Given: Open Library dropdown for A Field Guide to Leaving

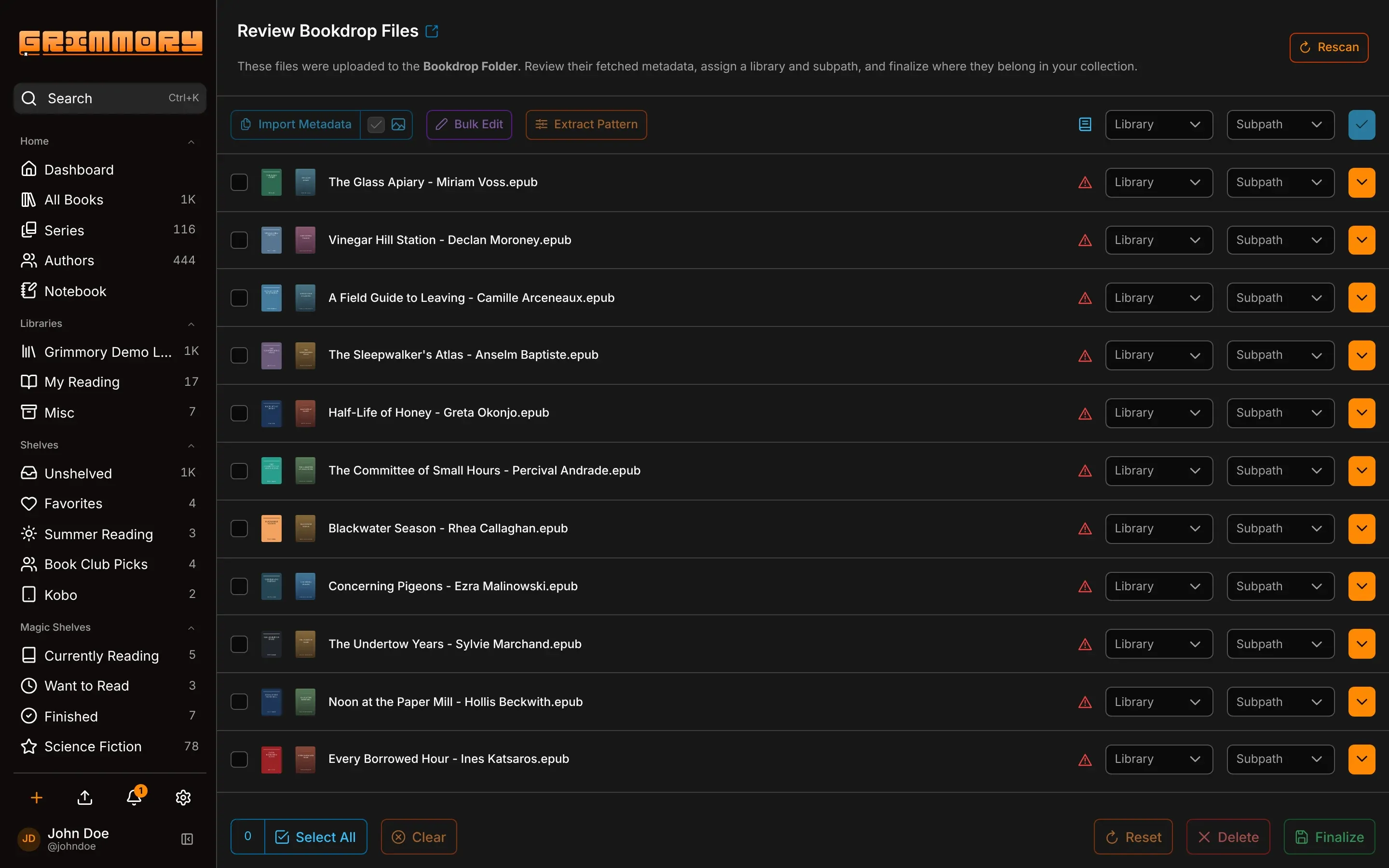Looking at the screenshot, I should (x=1159, y=298).
